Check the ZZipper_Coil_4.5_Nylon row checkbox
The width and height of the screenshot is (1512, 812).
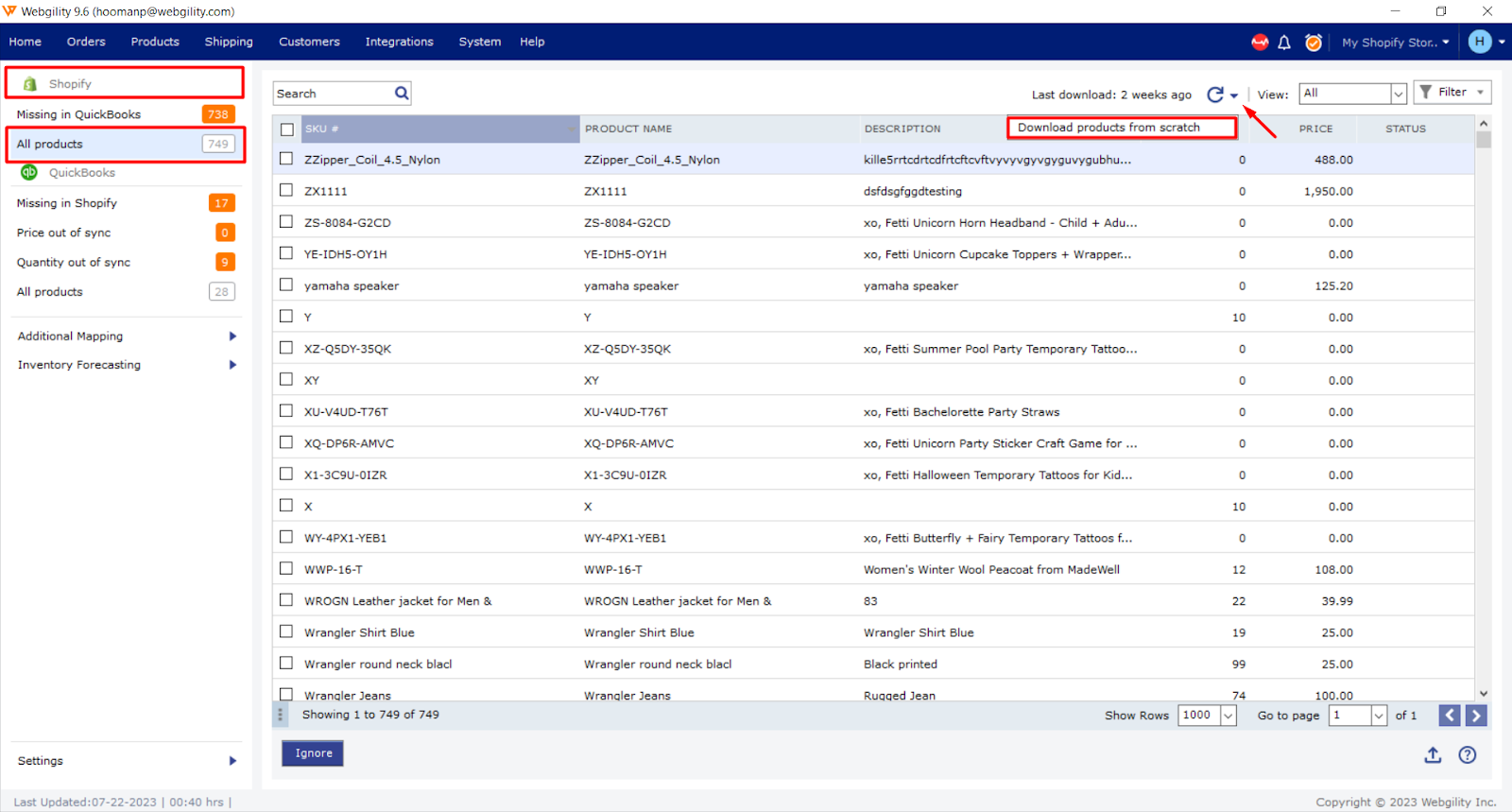(286, 159)
